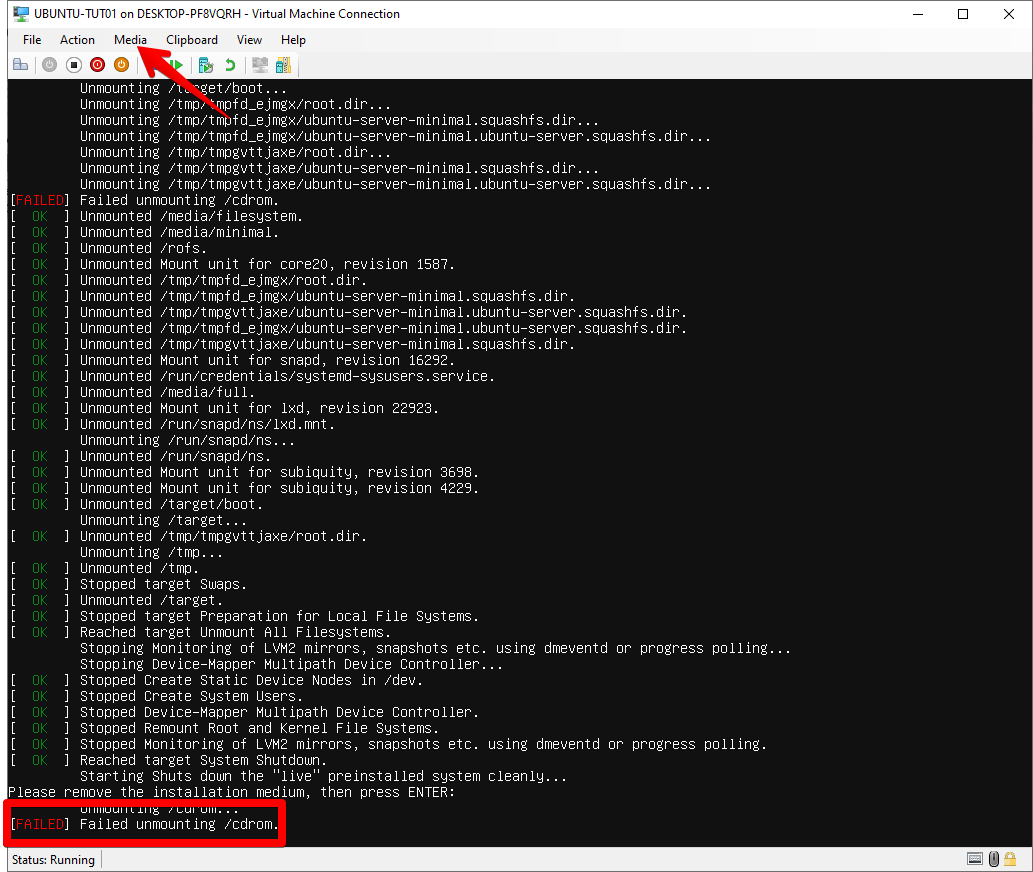Click the 'Unmounting /run/snapd/ns...' console line
Viewport: 1033px width, 872px height.
187,441
